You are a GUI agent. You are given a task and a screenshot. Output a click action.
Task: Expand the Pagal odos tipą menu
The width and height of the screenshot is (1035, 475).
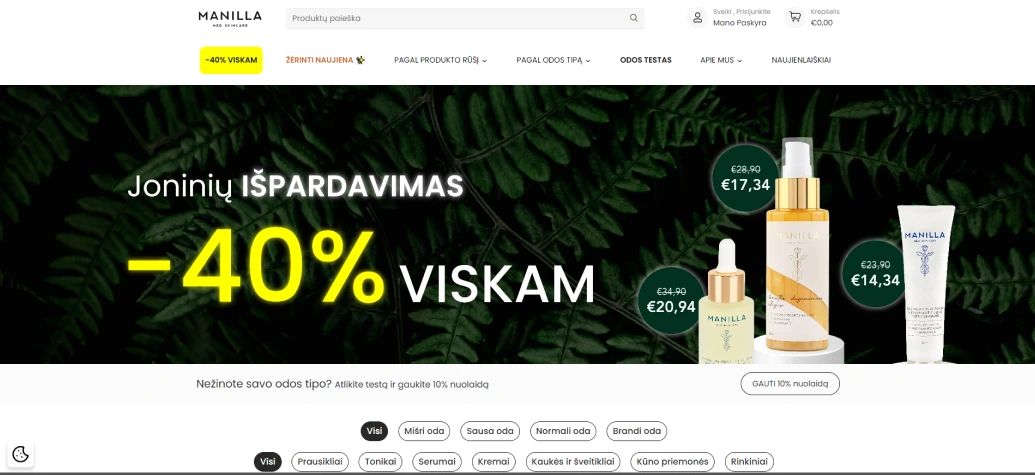coord(553,60)
